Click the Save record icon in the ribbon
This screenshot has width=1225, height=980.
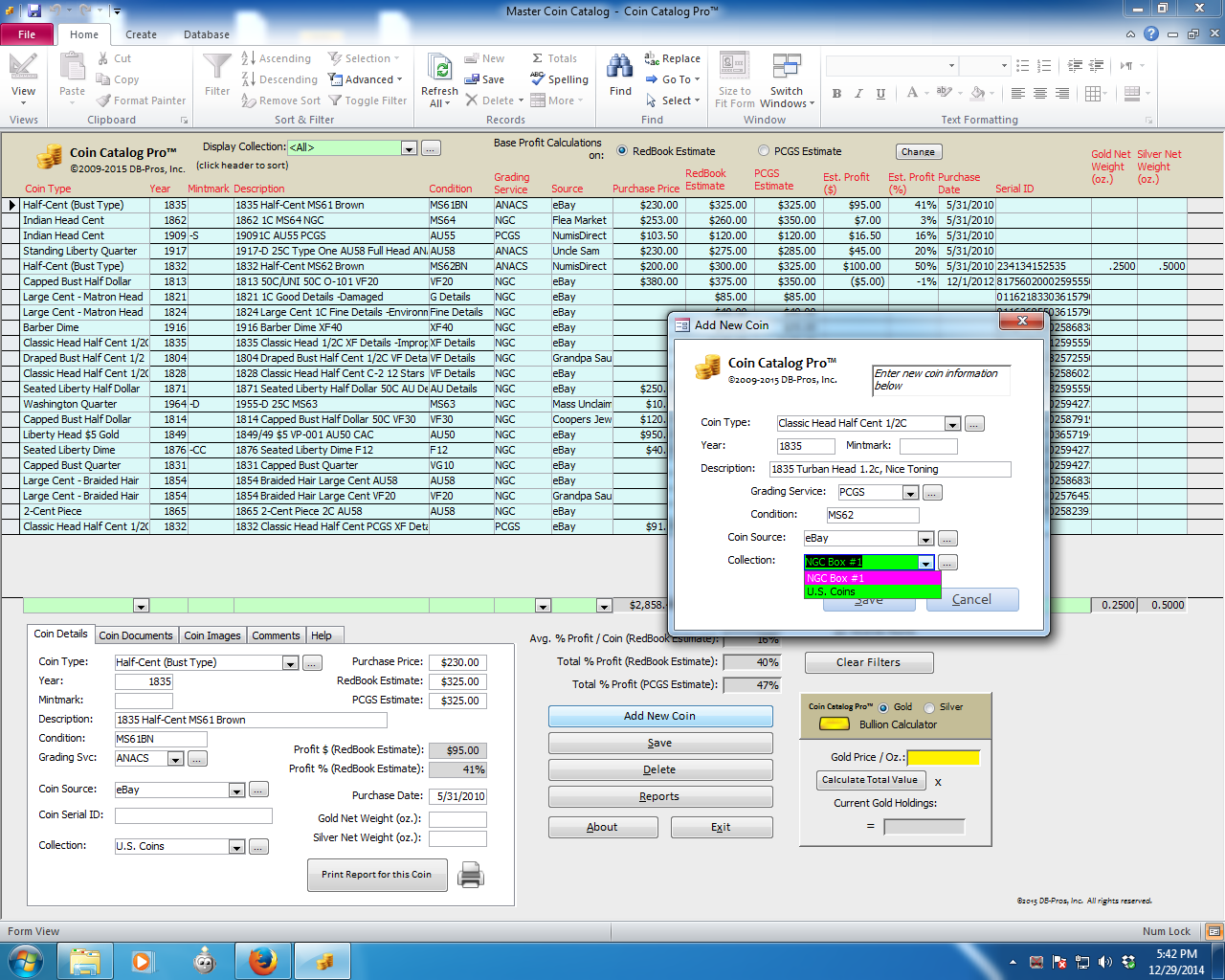pos(472,79)
